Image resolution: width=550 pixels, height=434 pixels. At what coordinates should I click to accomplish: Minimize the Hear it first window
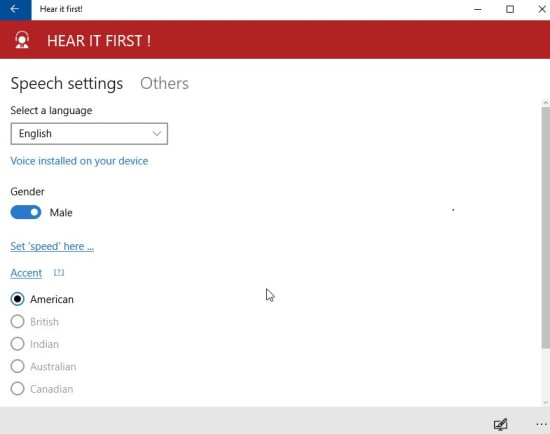click(478, 9)
